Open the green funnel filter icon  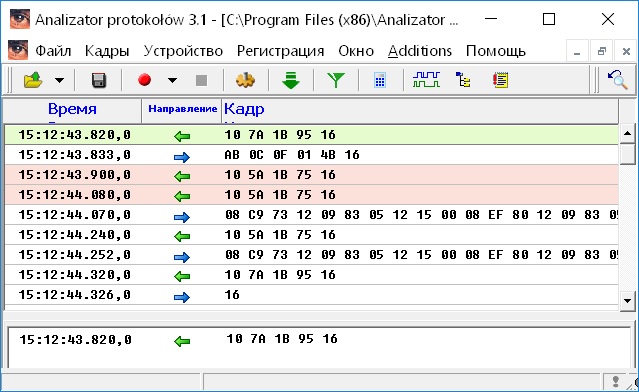click(336, 80)
